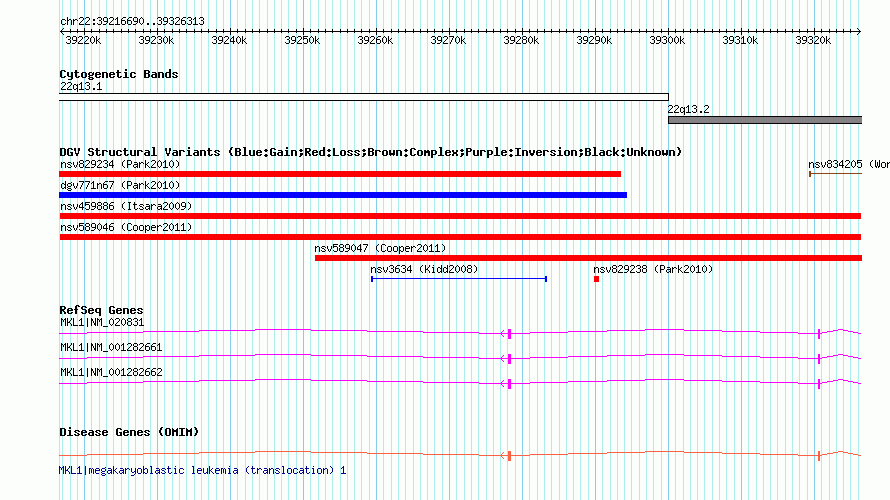Image resolution: width=890 pixels, height=500 pixels.
Task: Open the nsv589047 (Cooper2011) variant label
Action: click(x=380, y=249)
